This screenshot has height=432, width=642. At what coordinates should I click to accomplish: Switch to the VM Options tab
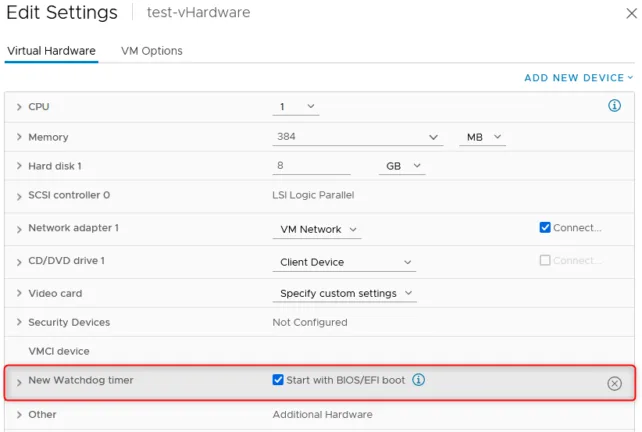coord(151,51)
